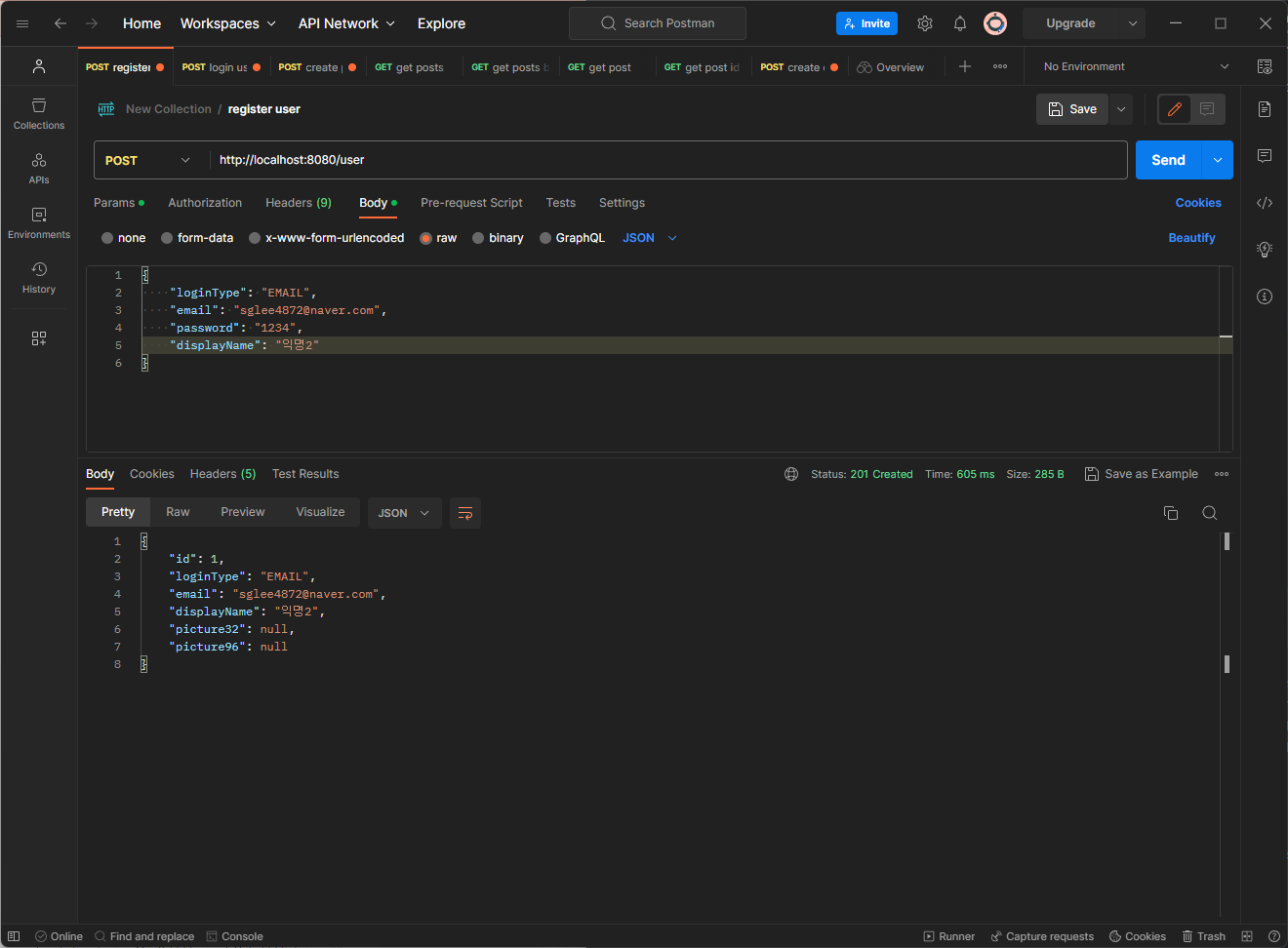Open the Console in the status bar
The height and width of the screenshot is (948, 1288).
coord(234,936)
